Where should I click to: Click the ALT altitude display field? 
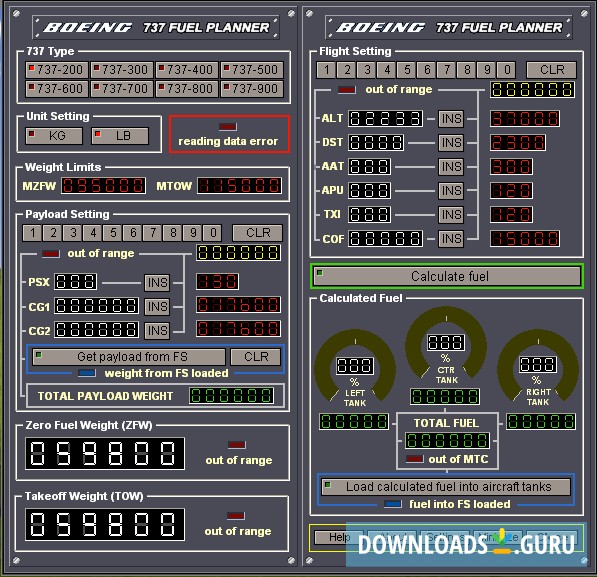coord(385,118)
